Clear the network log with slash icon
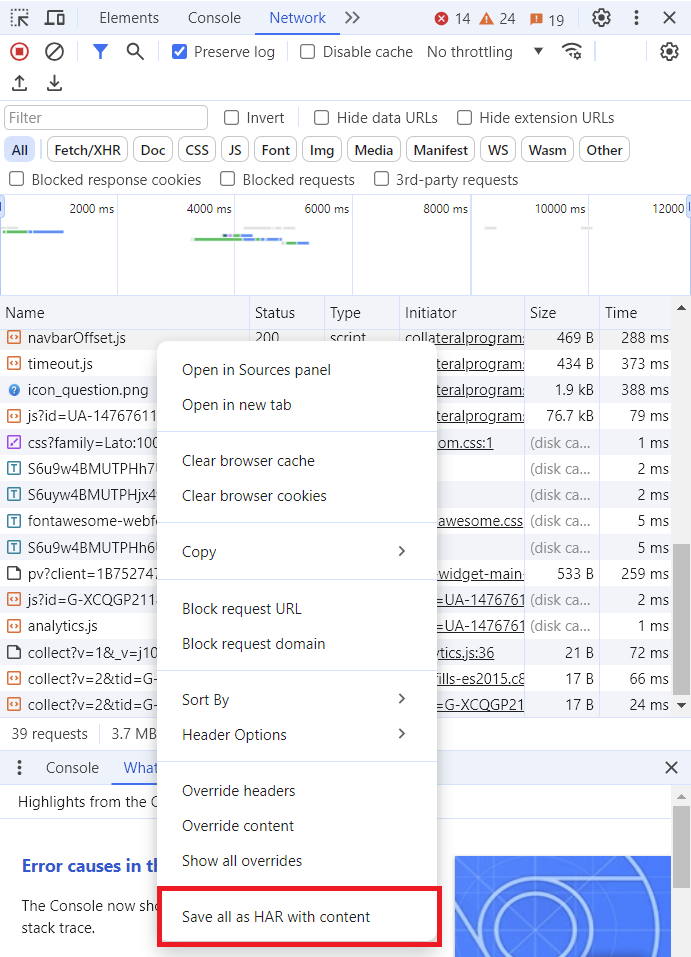This screenshot has height=957, width=691. (54, 51)
